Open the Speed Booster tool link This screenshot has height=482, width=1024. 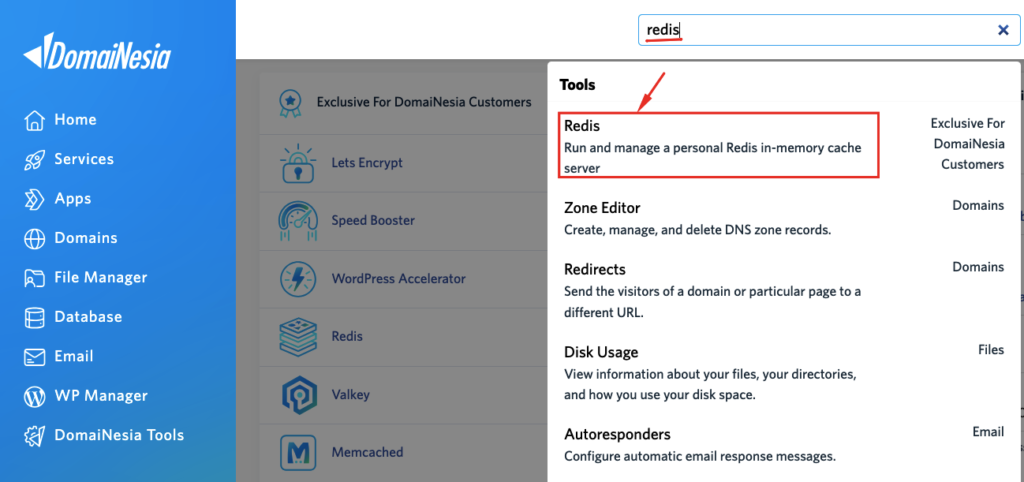373,221
